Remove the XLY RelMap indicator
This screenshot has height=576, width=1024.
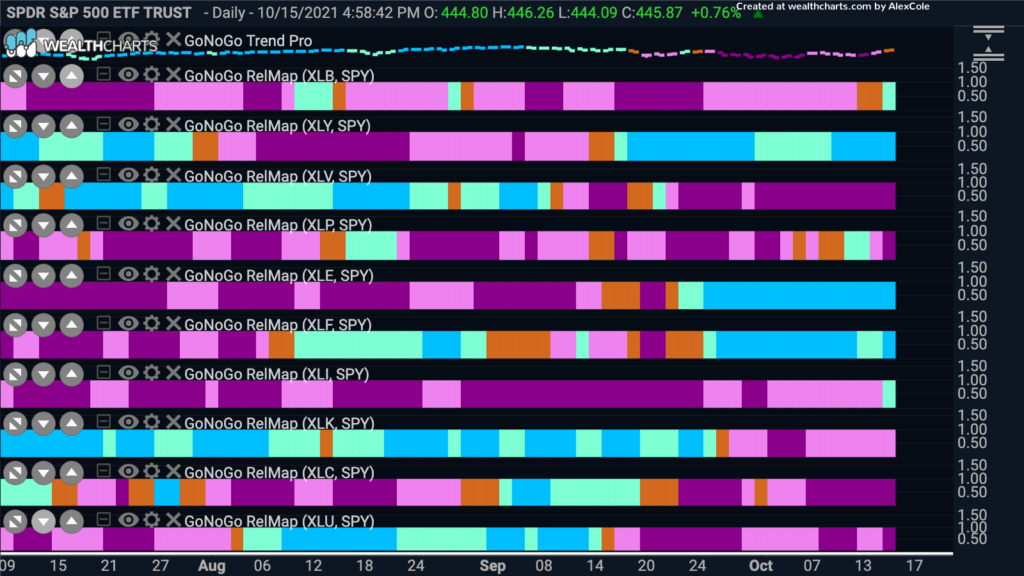coord(173,125)
